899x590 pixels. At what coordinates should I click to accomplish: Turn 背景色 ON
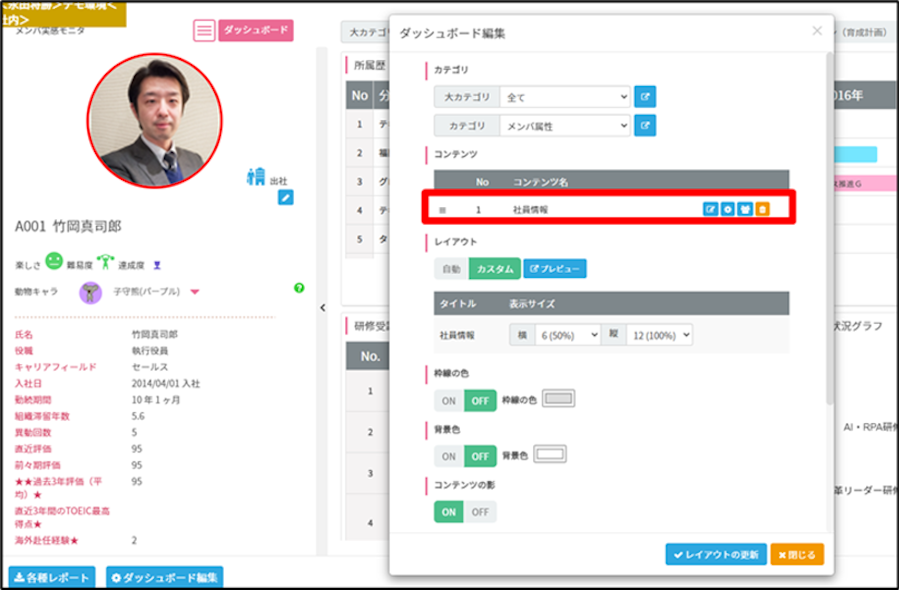(x=449, y=456)
